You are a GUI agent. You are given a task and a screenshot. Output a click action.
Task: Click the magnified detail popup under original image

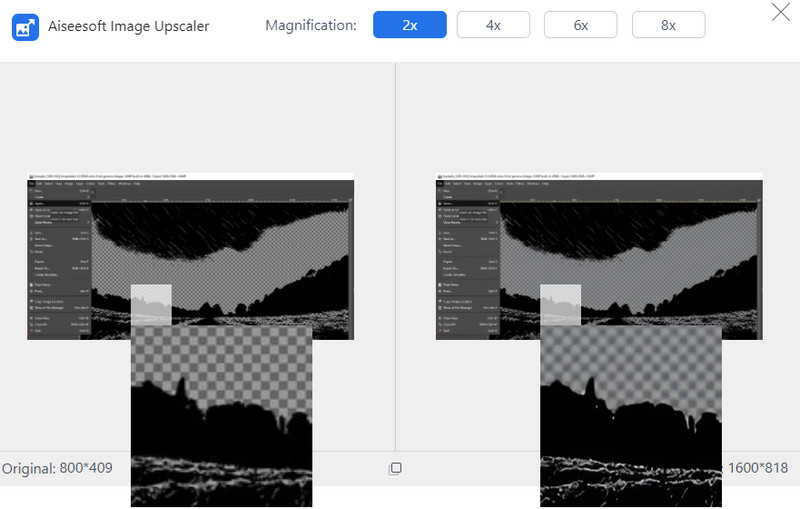tap(221, 415)
